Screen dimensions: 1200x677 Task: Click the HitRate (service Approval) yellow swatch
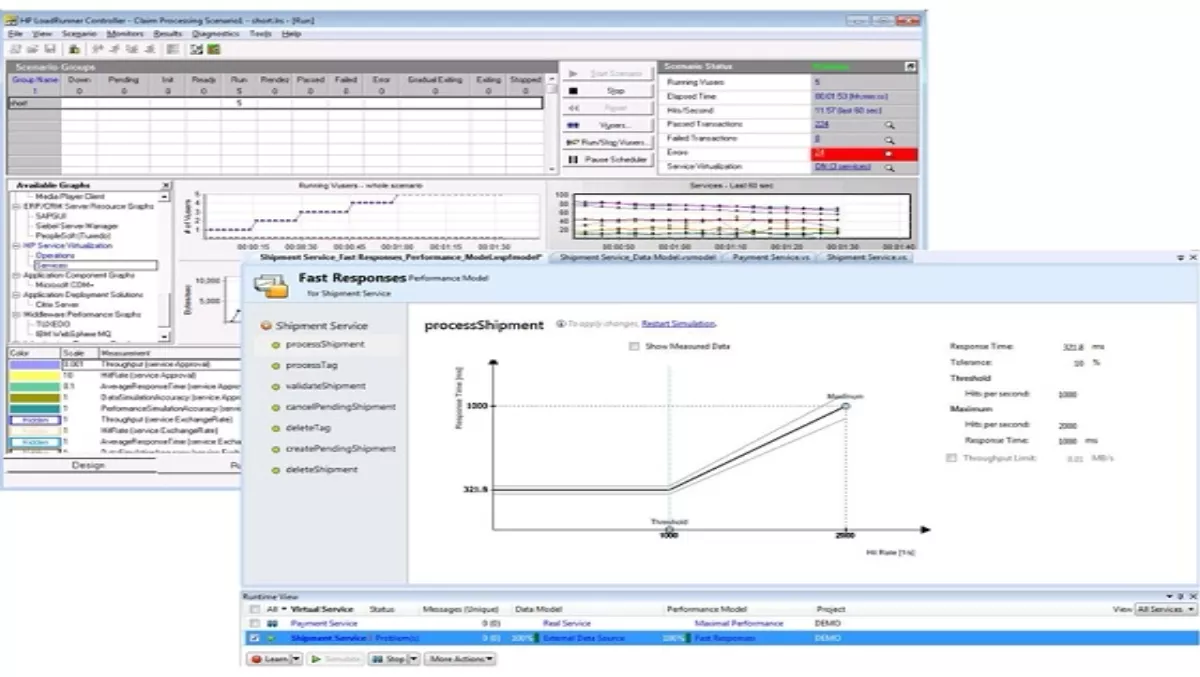point(34,375)
